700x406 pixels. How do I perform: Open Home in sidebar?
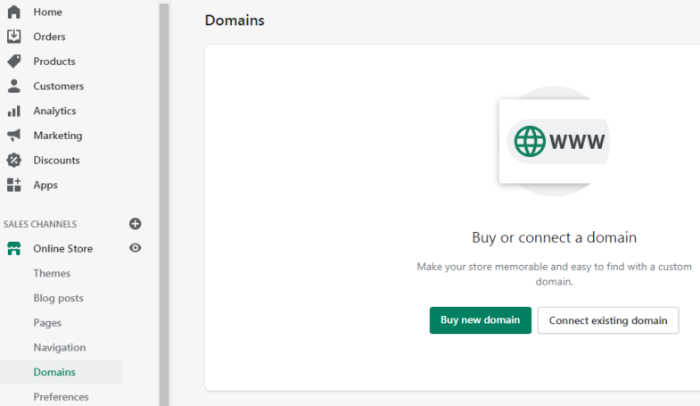[48, 12]
